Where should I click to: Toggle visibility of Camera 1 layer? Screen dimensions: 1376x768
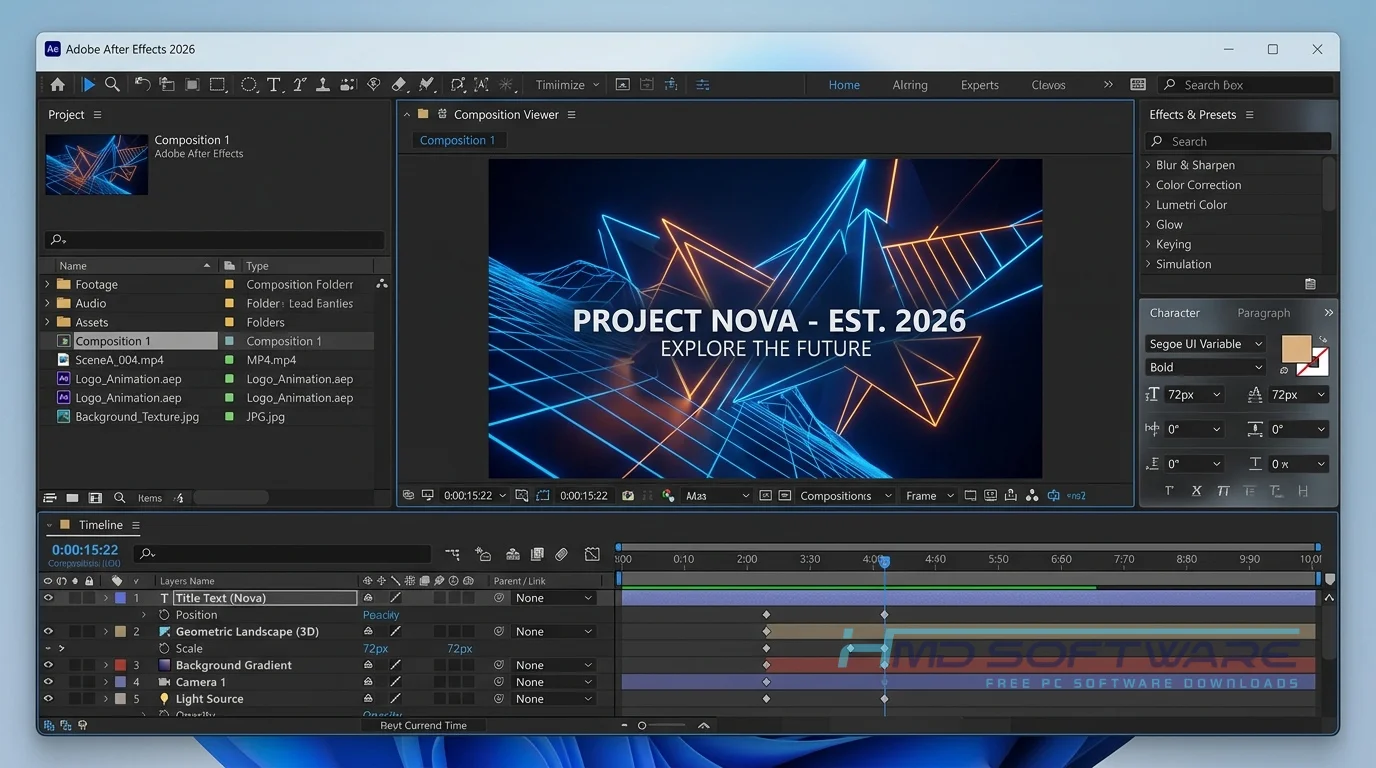tap(48, 682)
